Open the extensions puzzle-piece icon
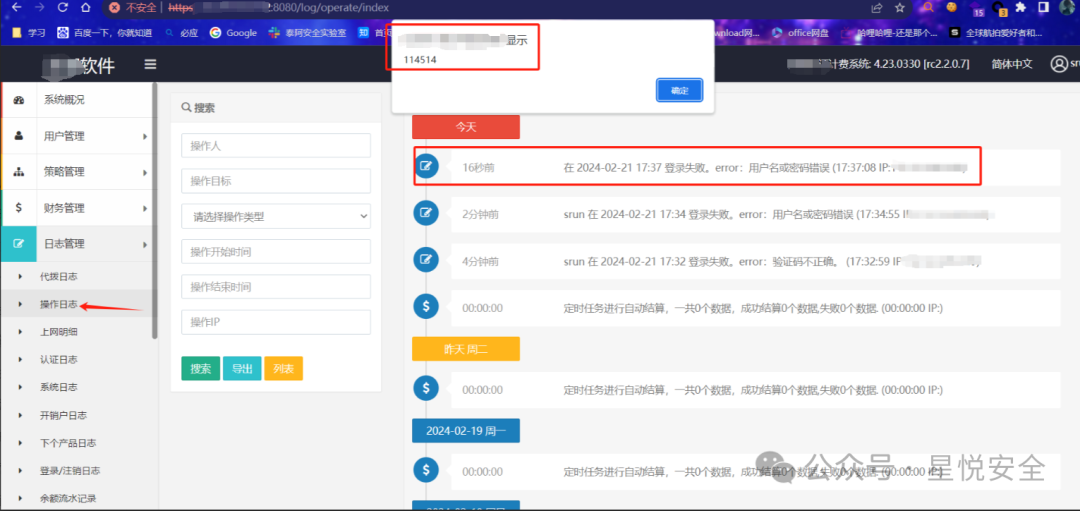This screenshot has height=511, width=1080. click(1021, 8)
